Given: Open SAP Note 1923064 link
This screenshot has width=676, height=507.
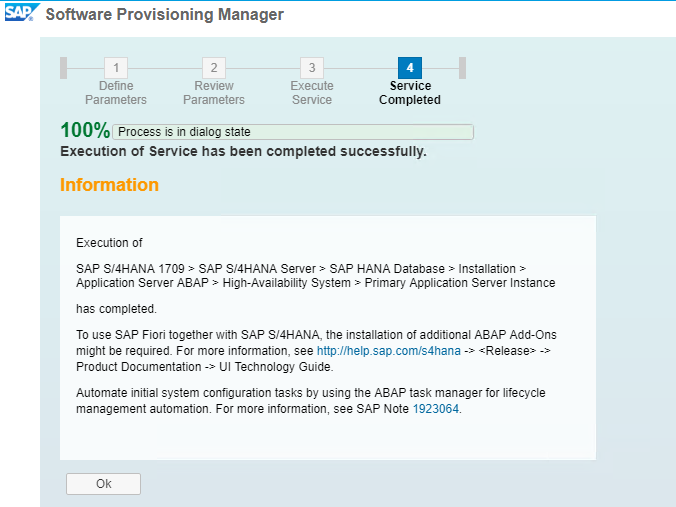Looking at the screenshot, I should click(436, 409).
